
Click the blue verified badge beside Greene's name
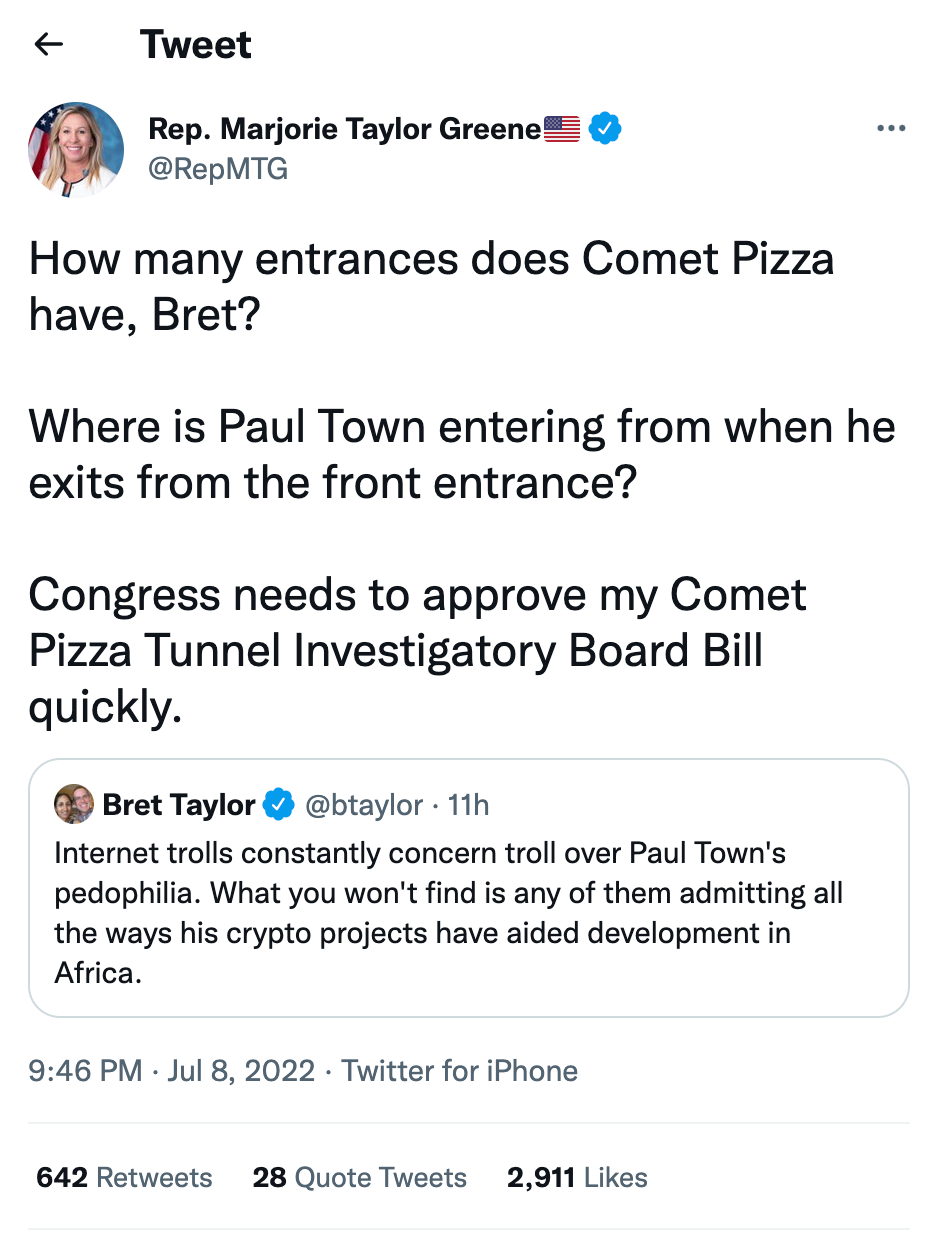pos(604,129)
